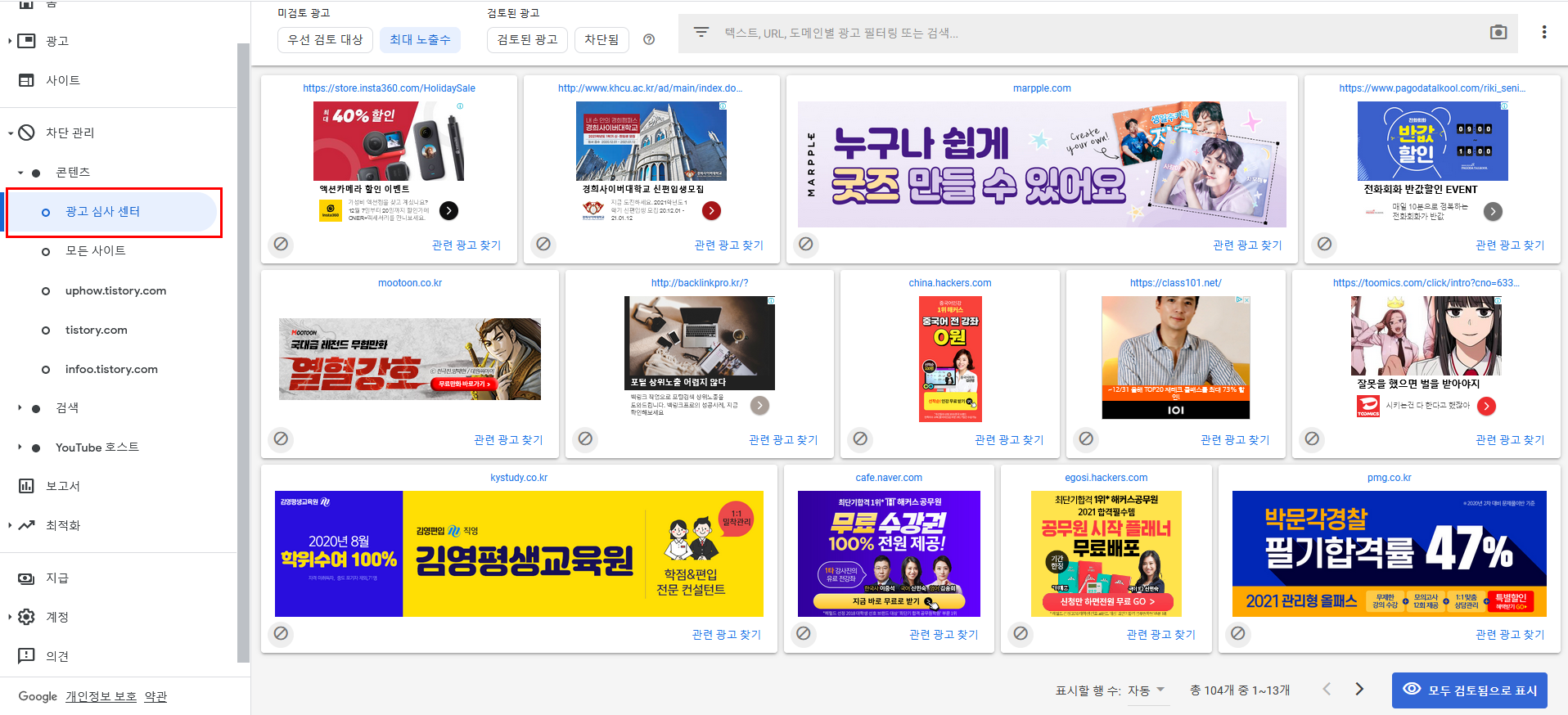Expand the 계정 section arrow

(x=9, y=617)
